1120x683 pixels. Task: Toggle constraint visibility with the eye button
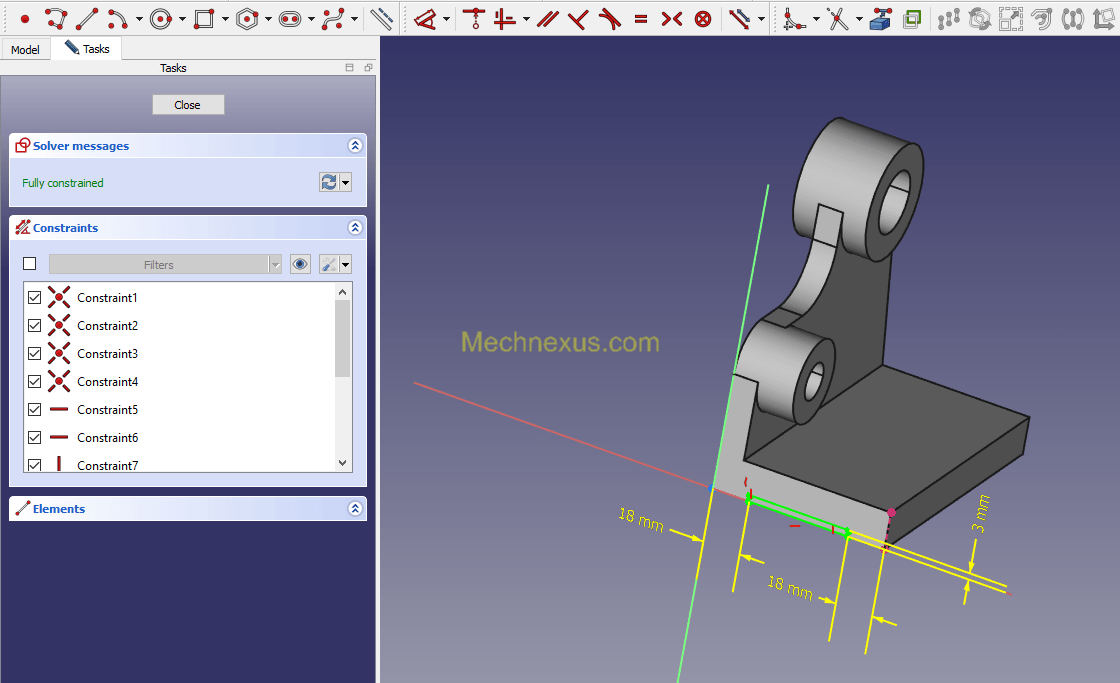(x=300, y=264)
